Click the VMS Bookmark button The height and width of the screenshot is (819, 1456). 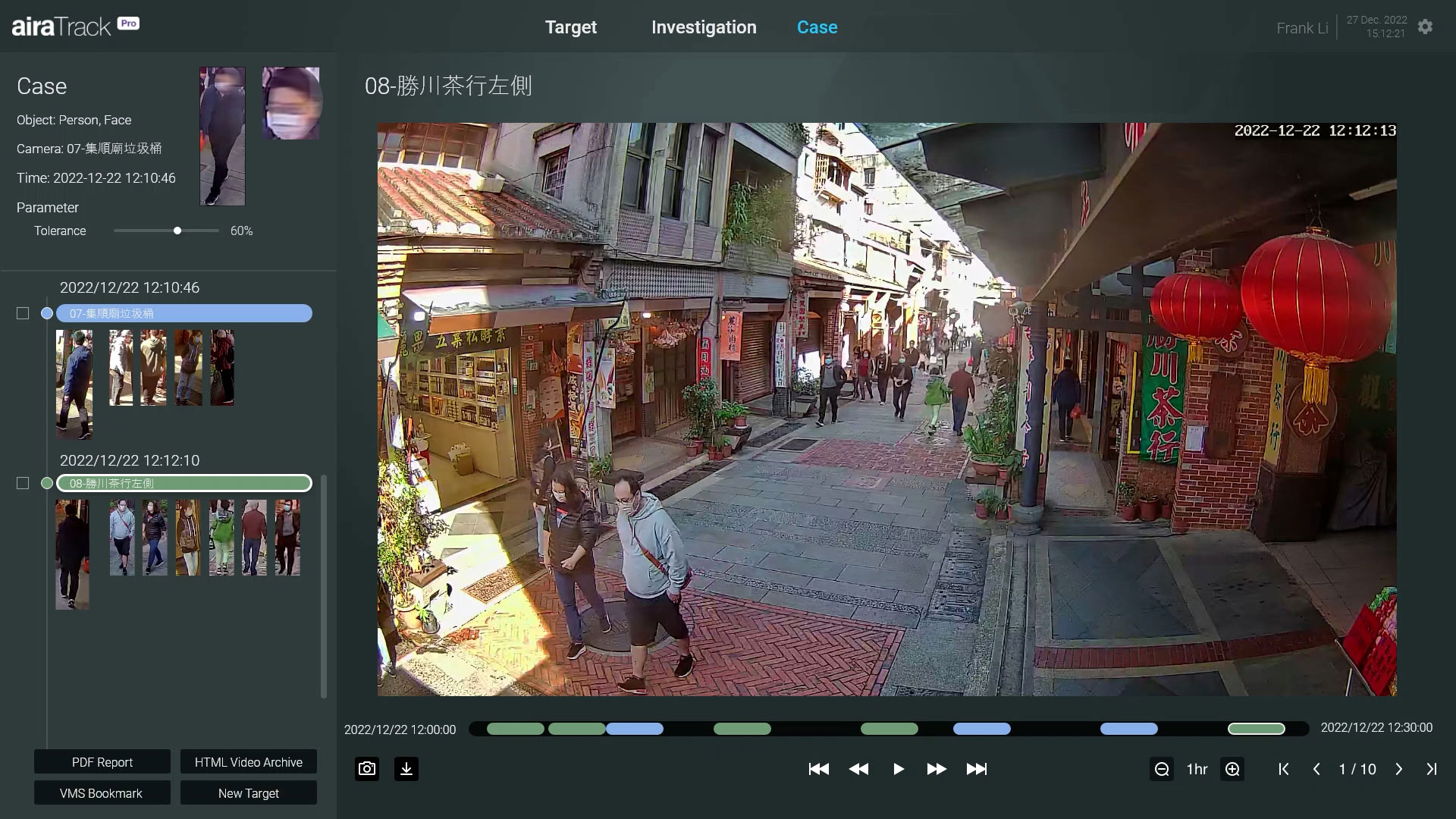tap(102, 793)
